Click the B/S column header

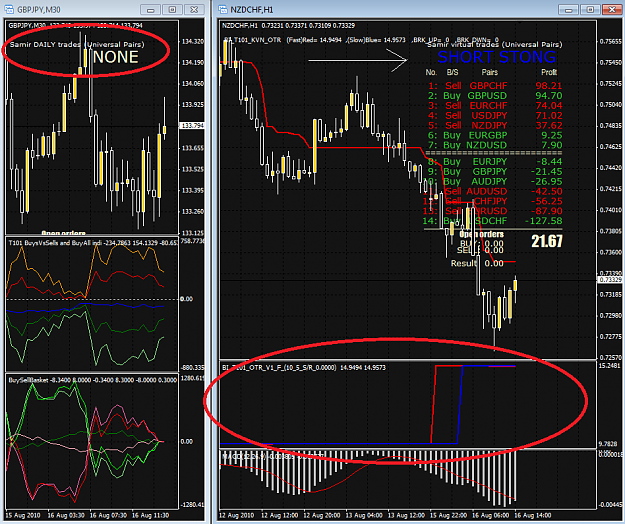452,72
